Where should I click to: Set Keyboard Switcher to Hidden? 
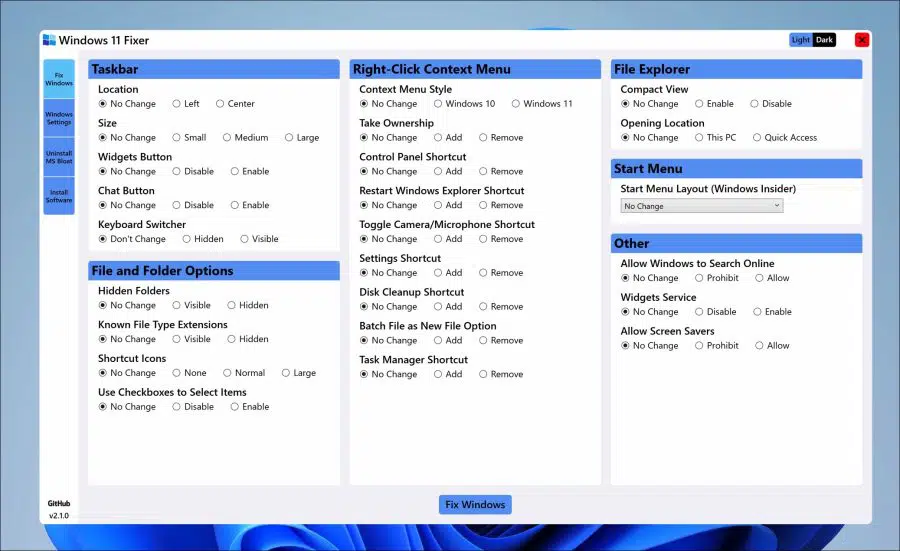coord(203,239)
